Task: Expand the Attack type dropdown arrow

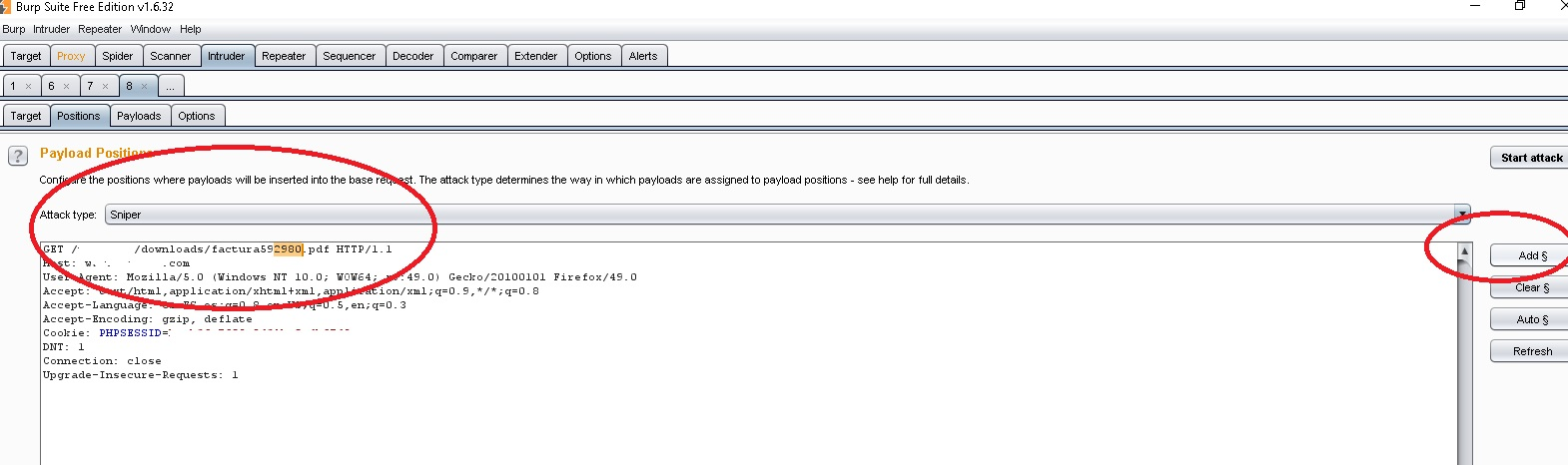Action: pos(1462,214)
